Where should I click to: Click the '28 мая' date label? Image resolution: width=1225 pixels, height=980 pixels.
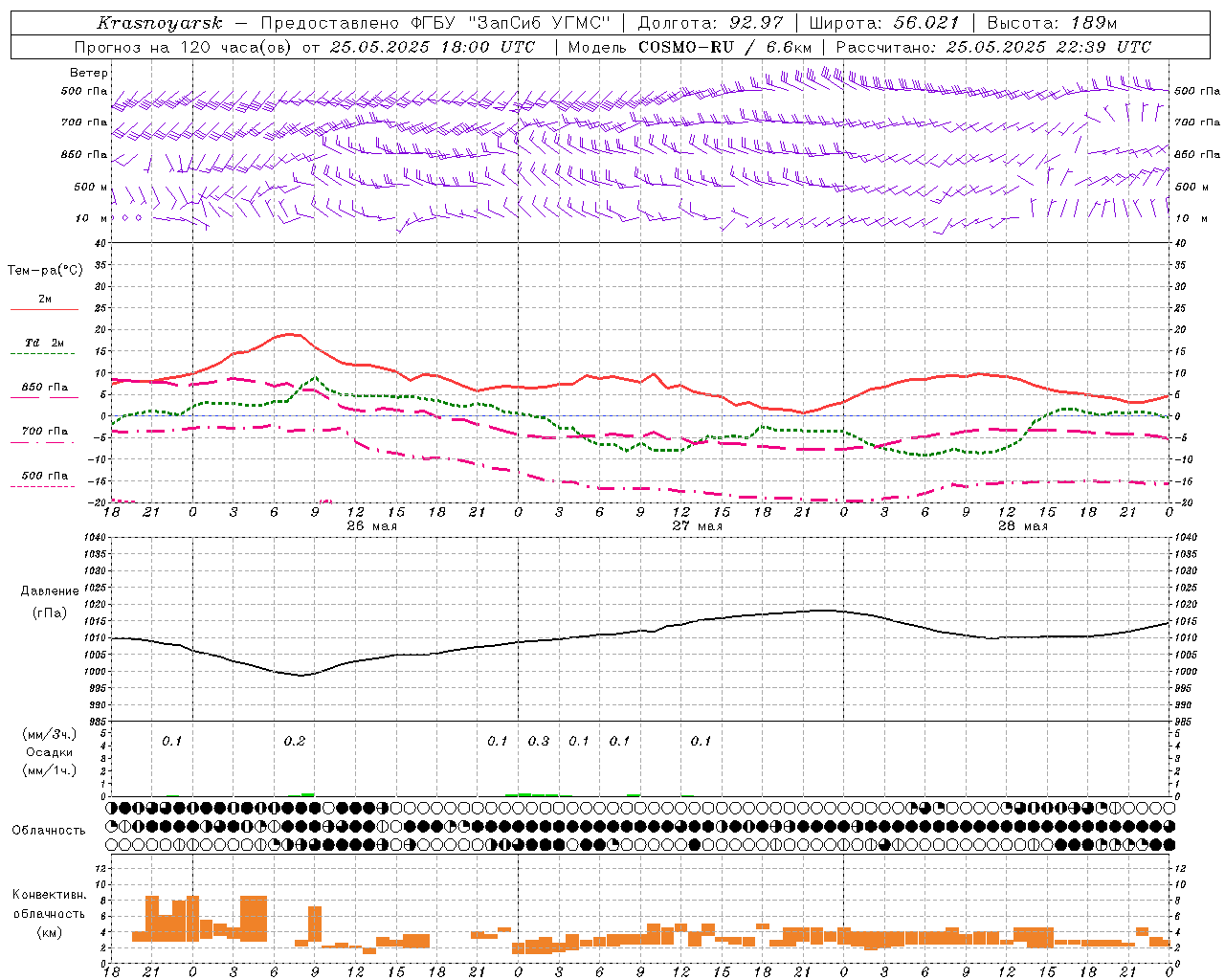pos(1022,526)
